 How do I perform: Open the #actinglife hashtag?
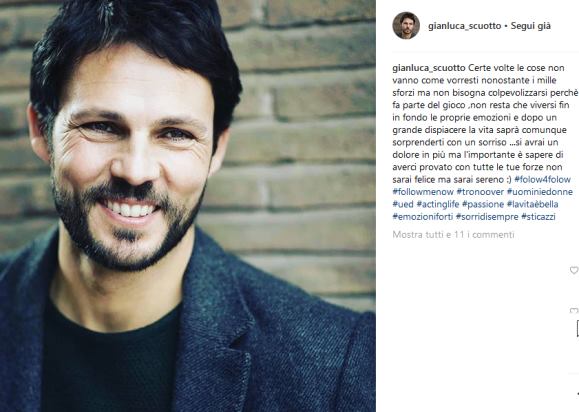pyautogui.click(x=438, y=204)
